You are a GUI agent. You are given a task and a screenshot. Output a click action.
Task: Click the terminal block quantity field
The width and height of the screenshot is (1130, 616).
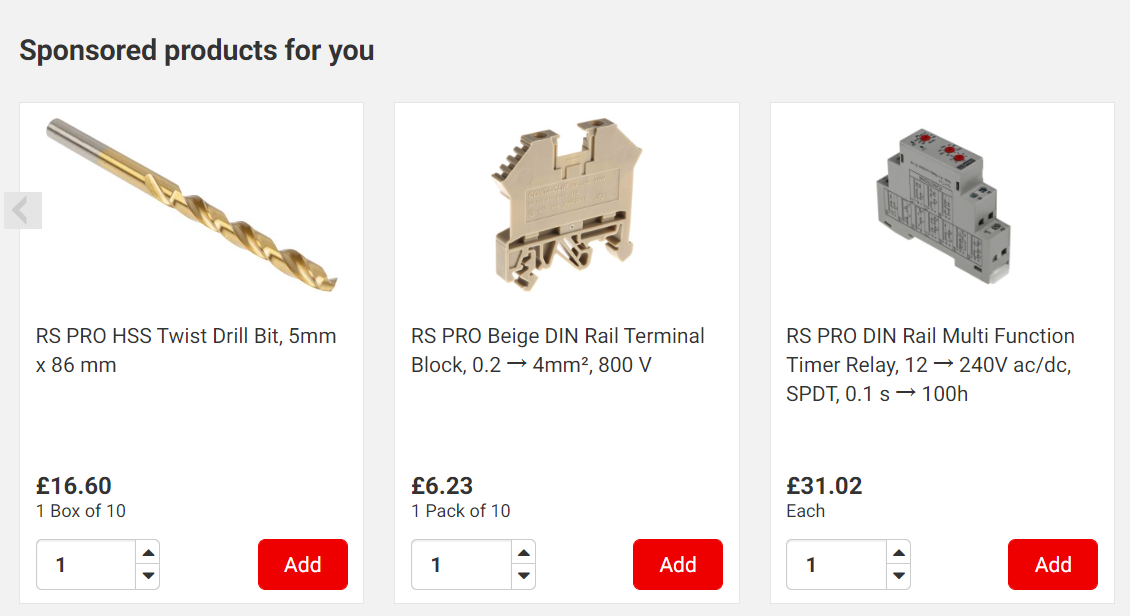(x=460, y=565)
